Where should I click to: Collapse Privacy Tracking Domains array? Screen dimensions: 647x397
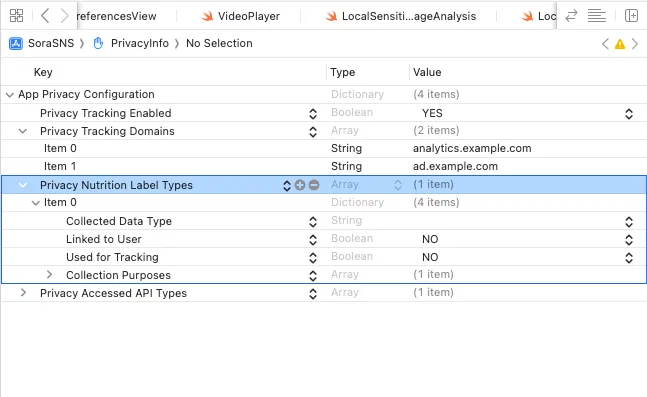pos(23,131)
